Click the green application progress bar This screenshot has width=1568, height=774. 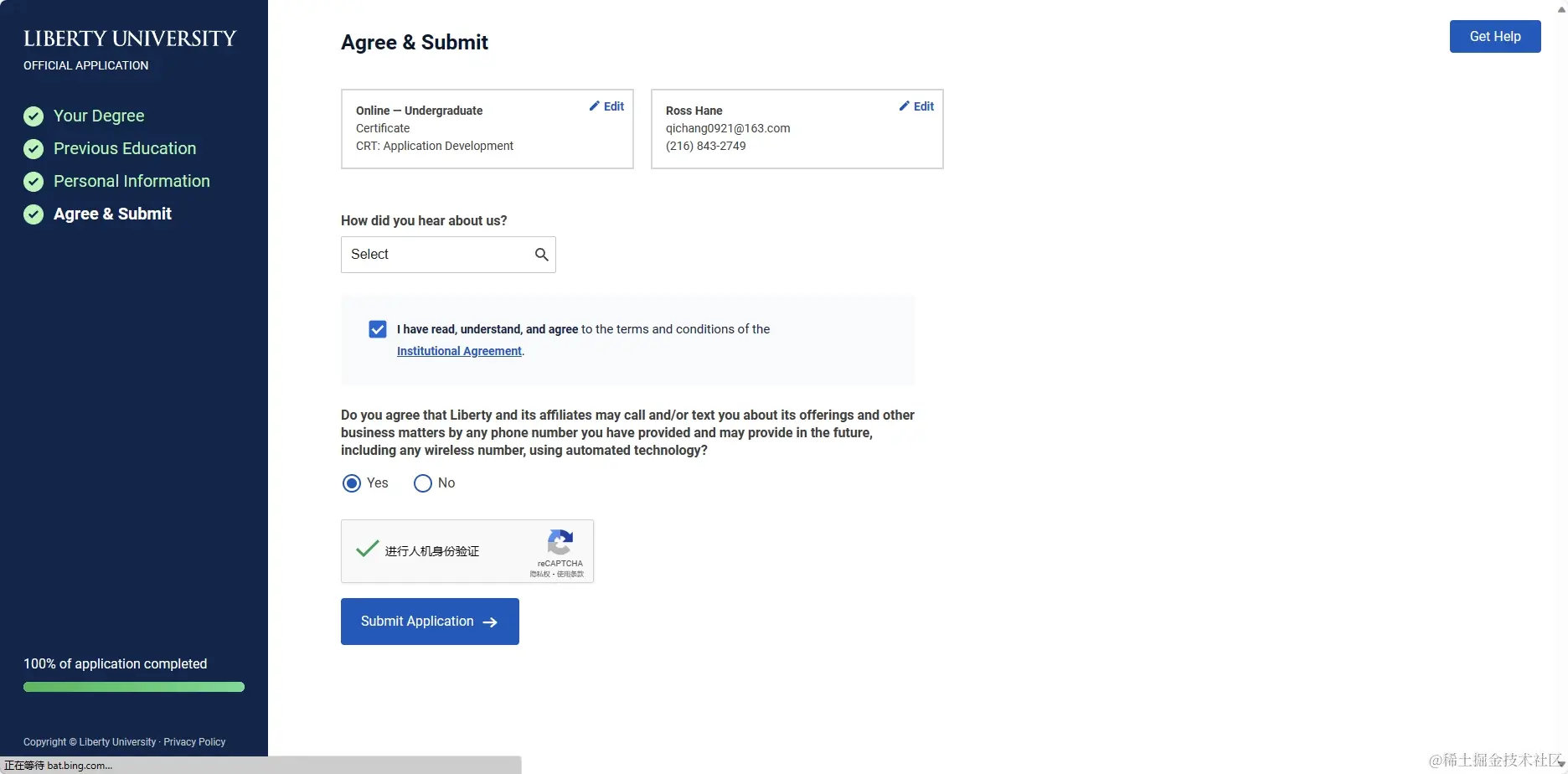click(134, 687)
